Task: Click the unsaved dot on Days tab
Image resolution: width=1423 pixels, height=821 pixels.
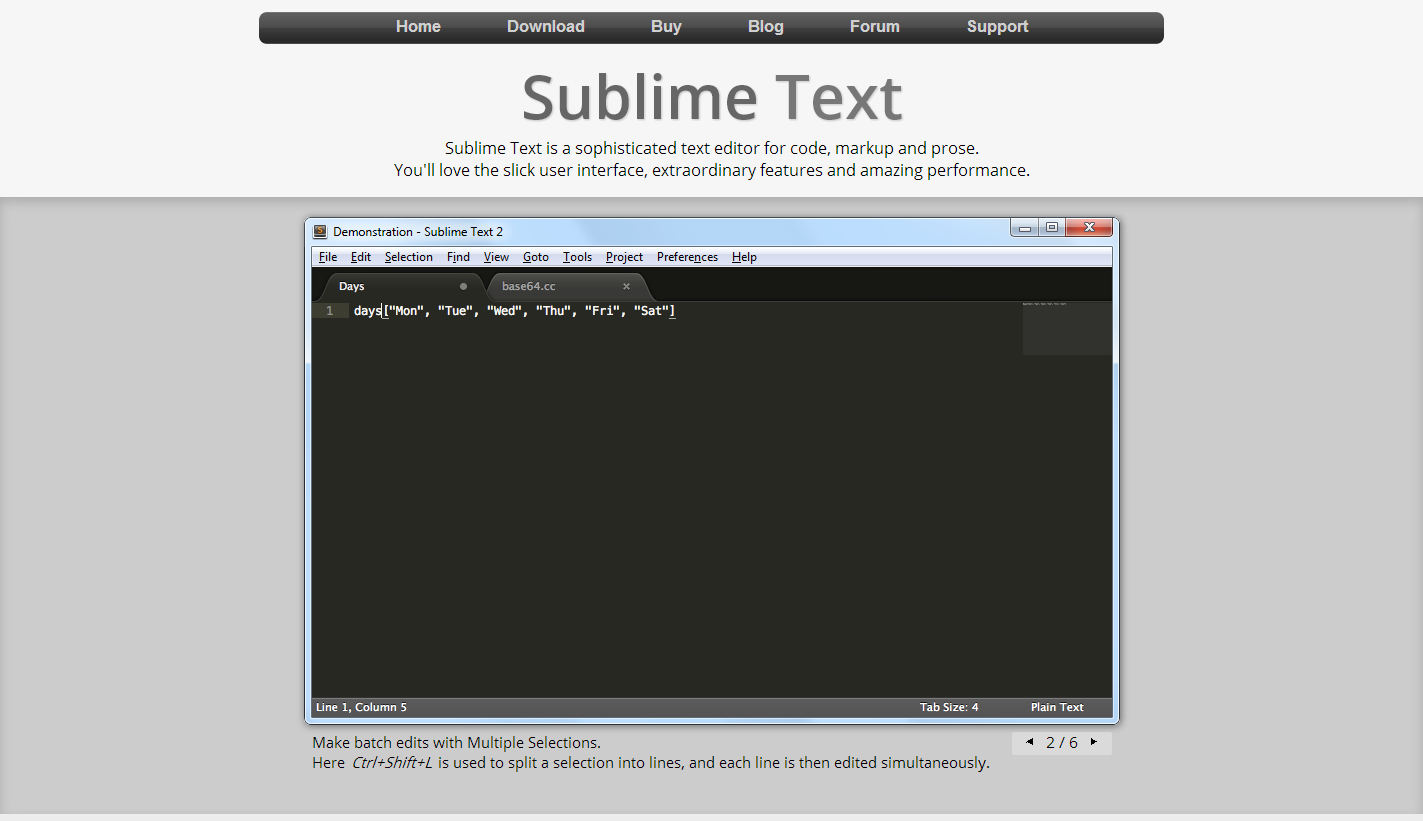Action: pyautogui.click(x=463, y=286)
